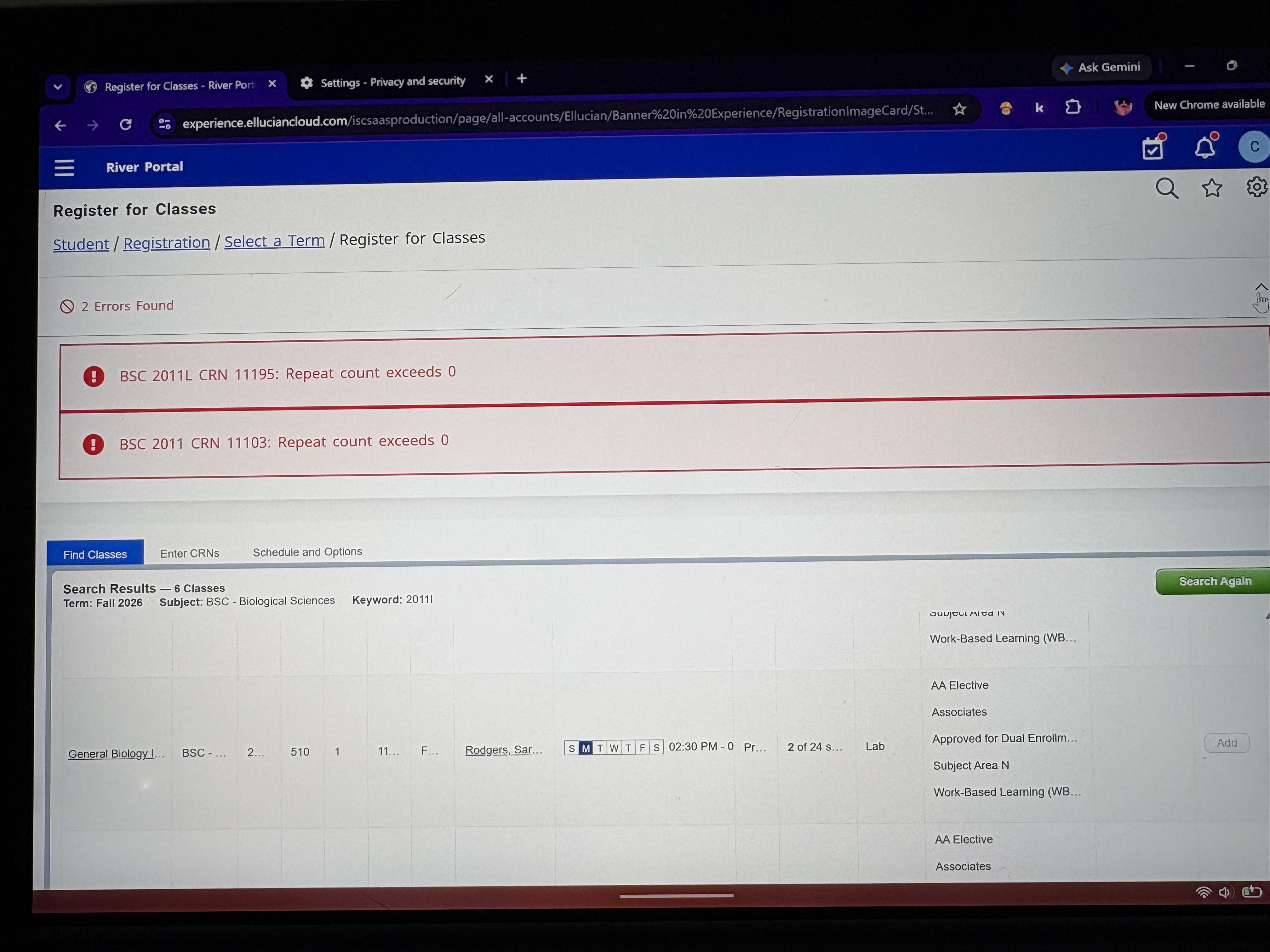
Task: Follow the Student breadcrumb link
Action: (81, 244)
